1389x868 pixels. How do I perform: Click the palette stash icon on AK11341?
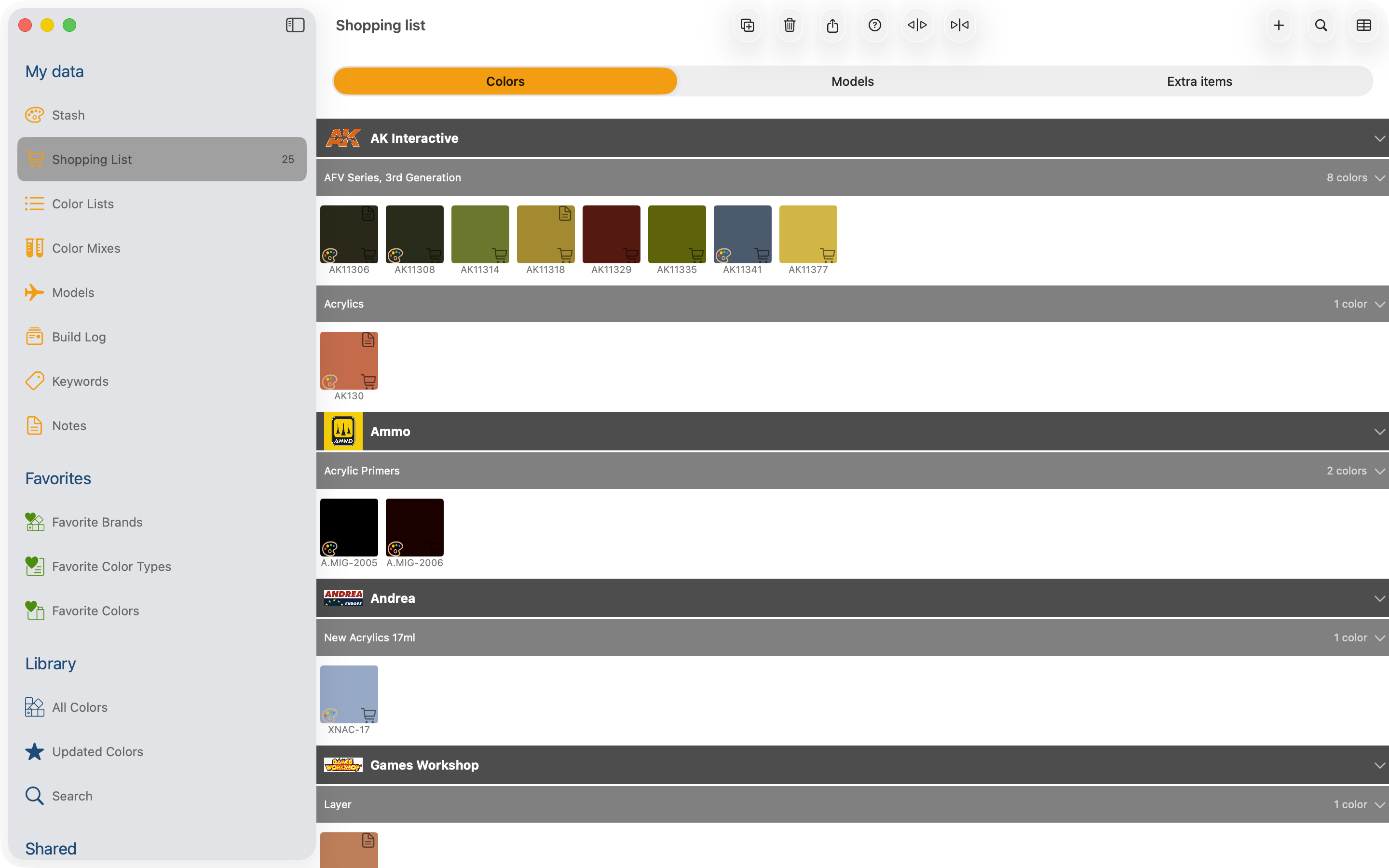pos(723,255)
